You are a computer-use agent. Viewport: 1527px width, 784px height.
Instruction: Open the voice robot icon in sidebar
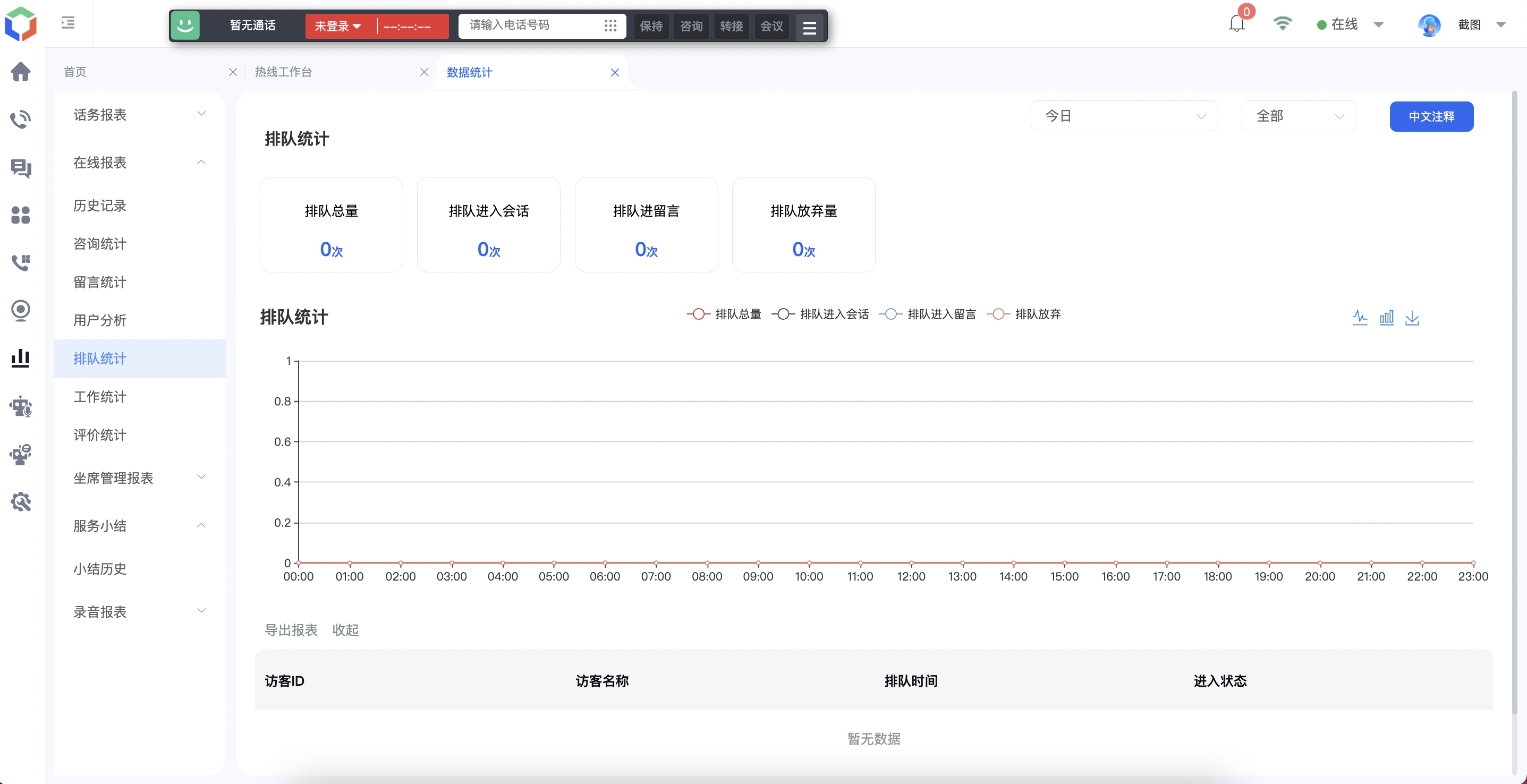(x=21, y=406)
